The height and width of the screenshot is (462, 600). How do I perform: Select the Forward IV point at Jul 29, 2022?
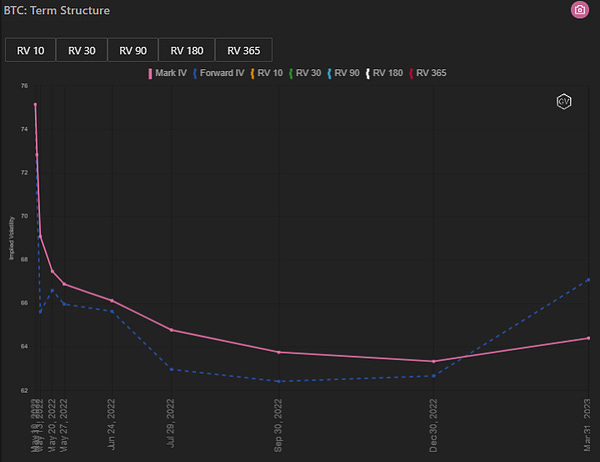coord(171,369)
